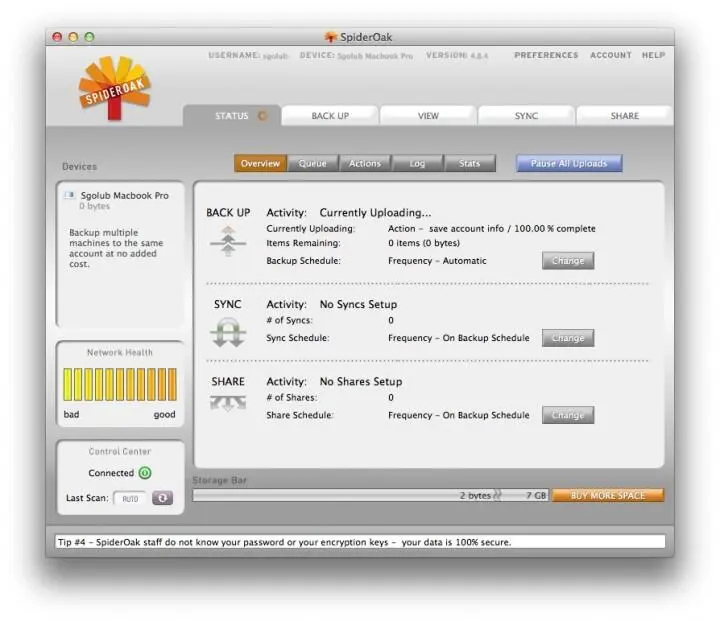The width and height of the screenshot is (720, 621).
Task: Open the Help menu
Action: click(x=653, y=55)
